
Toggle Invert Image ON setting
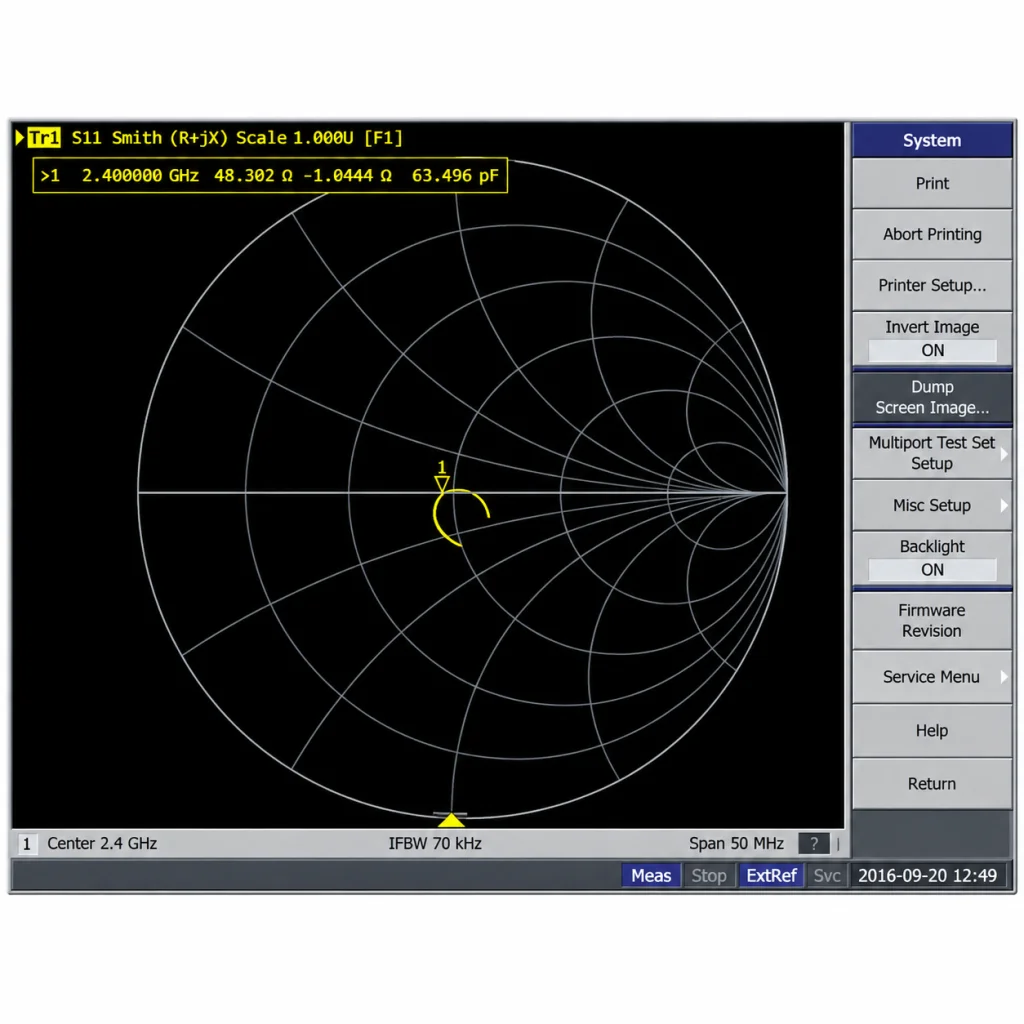coord(932,339)
